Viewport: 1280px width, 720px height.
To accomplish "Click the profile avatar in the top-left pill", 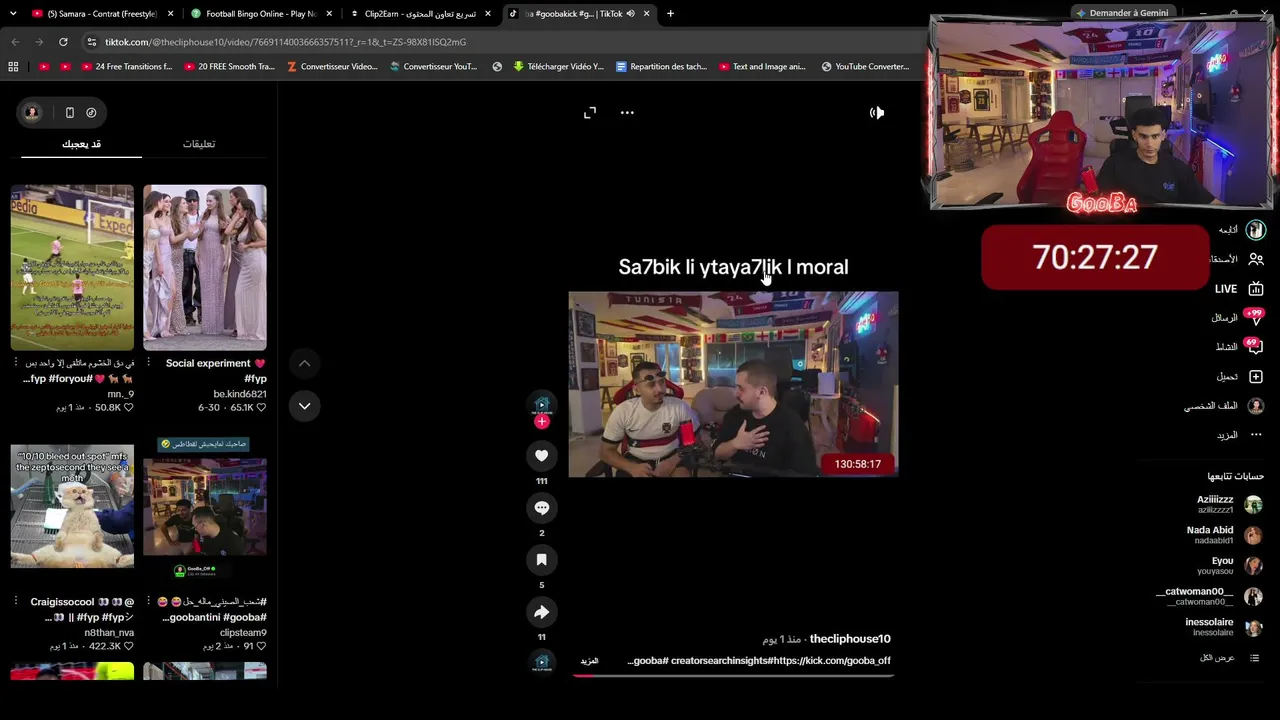I will pyautogui.click(x=32, y=113).
